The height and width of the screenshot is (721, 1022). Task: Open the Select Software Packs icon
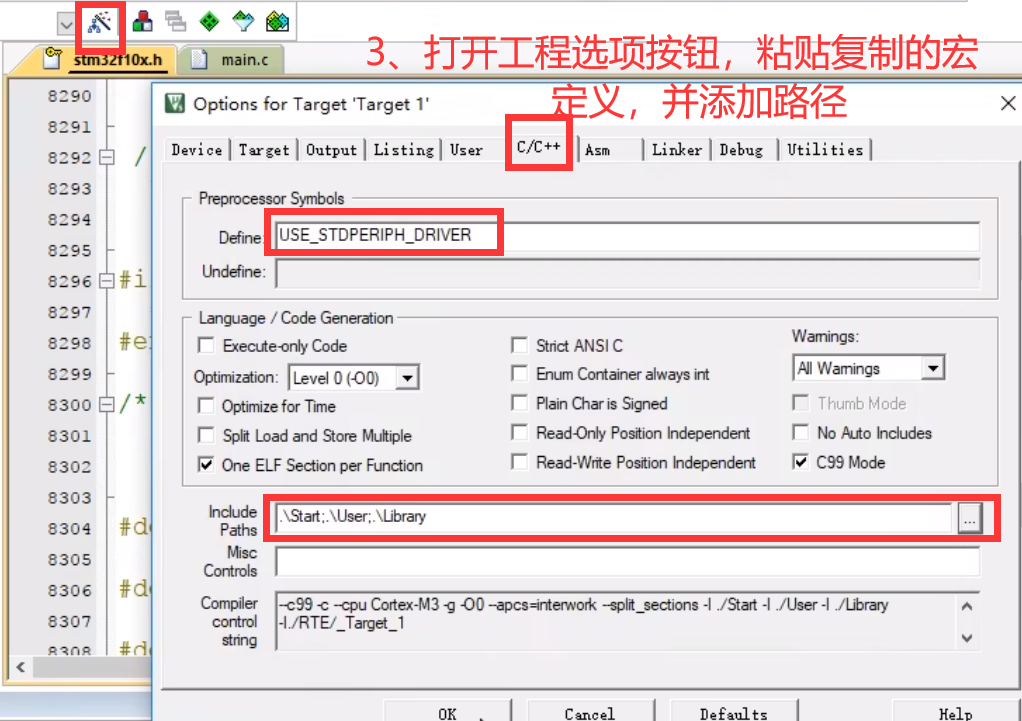point(242,22)
